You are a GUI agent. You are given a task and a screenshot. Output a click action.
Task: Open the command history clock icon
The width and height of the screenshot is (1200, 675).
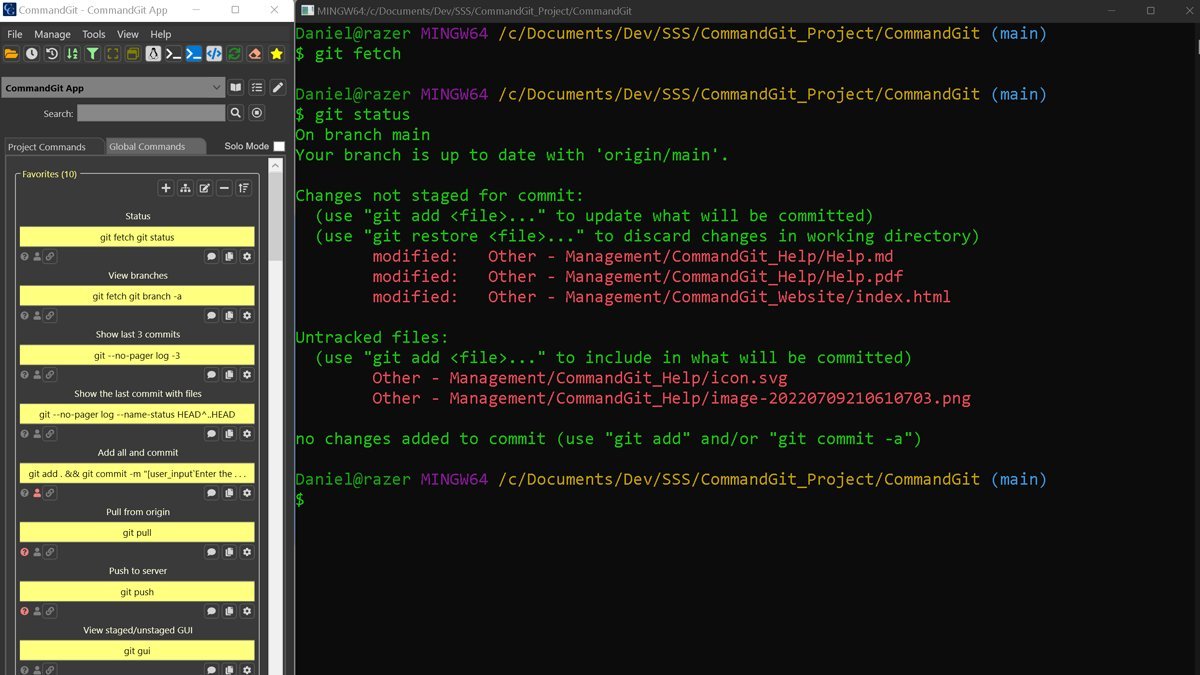point(31,54)
